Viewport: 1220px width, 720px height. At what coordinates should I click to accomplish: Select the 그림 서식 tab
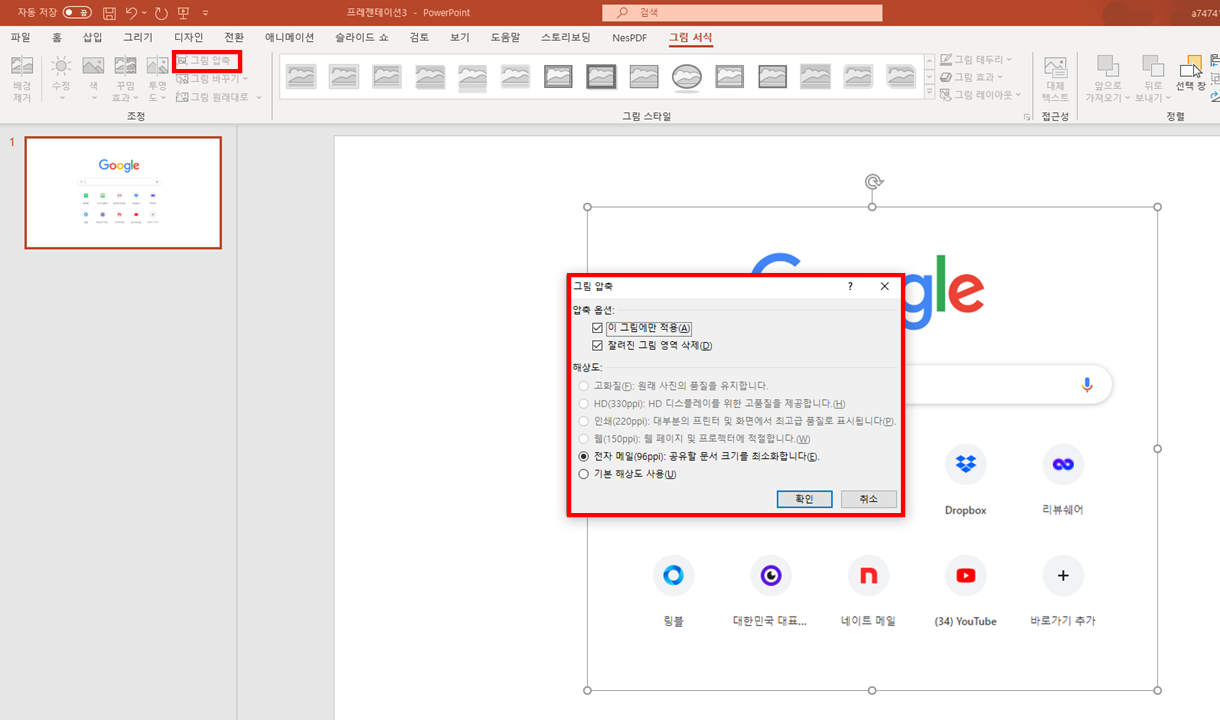point(691,38)
